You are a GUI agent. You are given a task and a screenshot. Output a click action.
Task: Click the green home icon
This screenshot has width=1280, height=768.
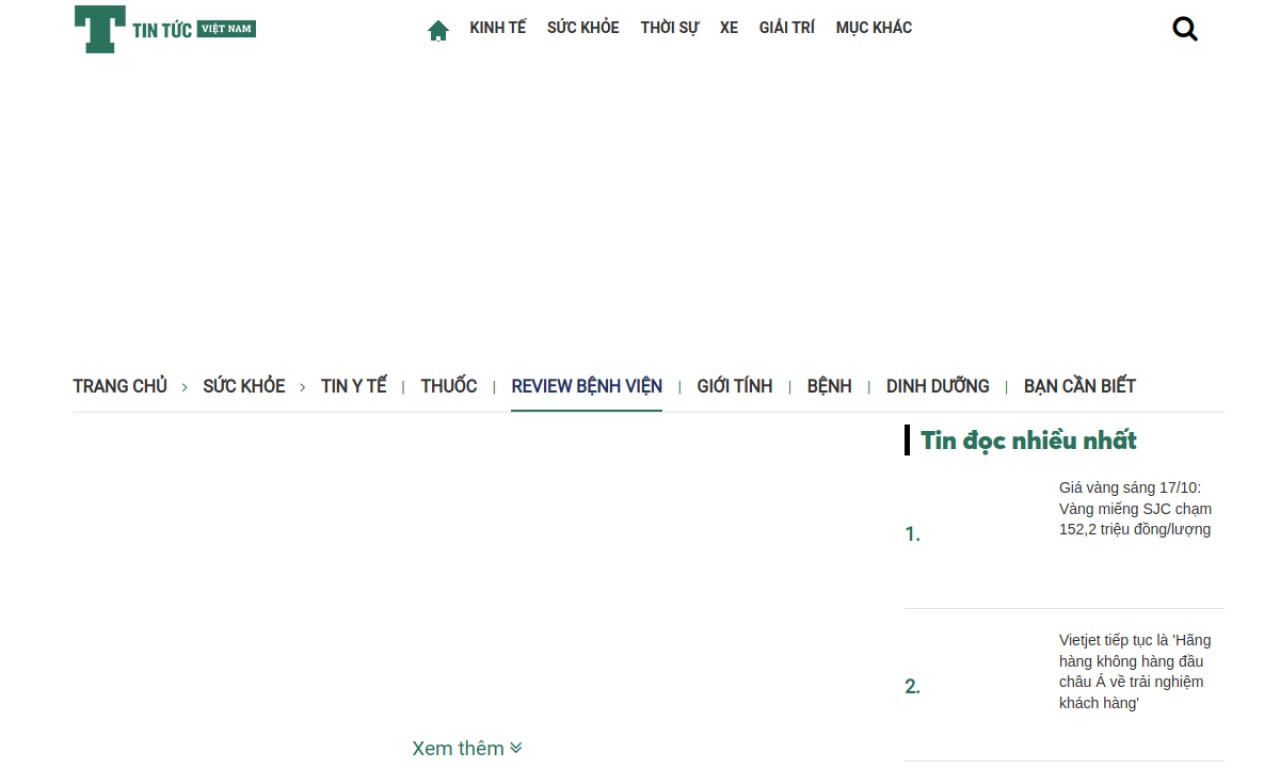tap(438, 30)
